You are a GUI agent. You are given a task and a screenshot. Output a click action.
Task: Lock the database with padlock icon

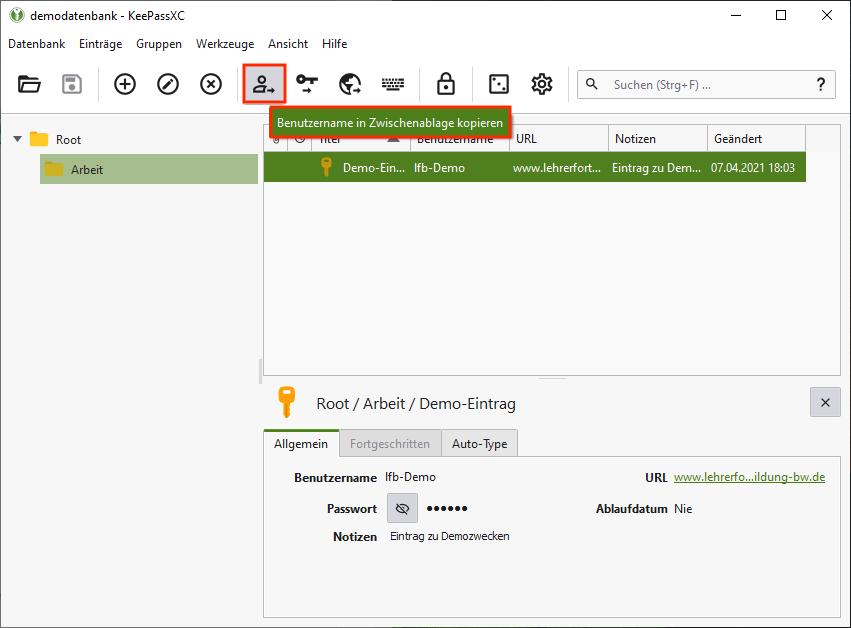(x=446, y=84)
